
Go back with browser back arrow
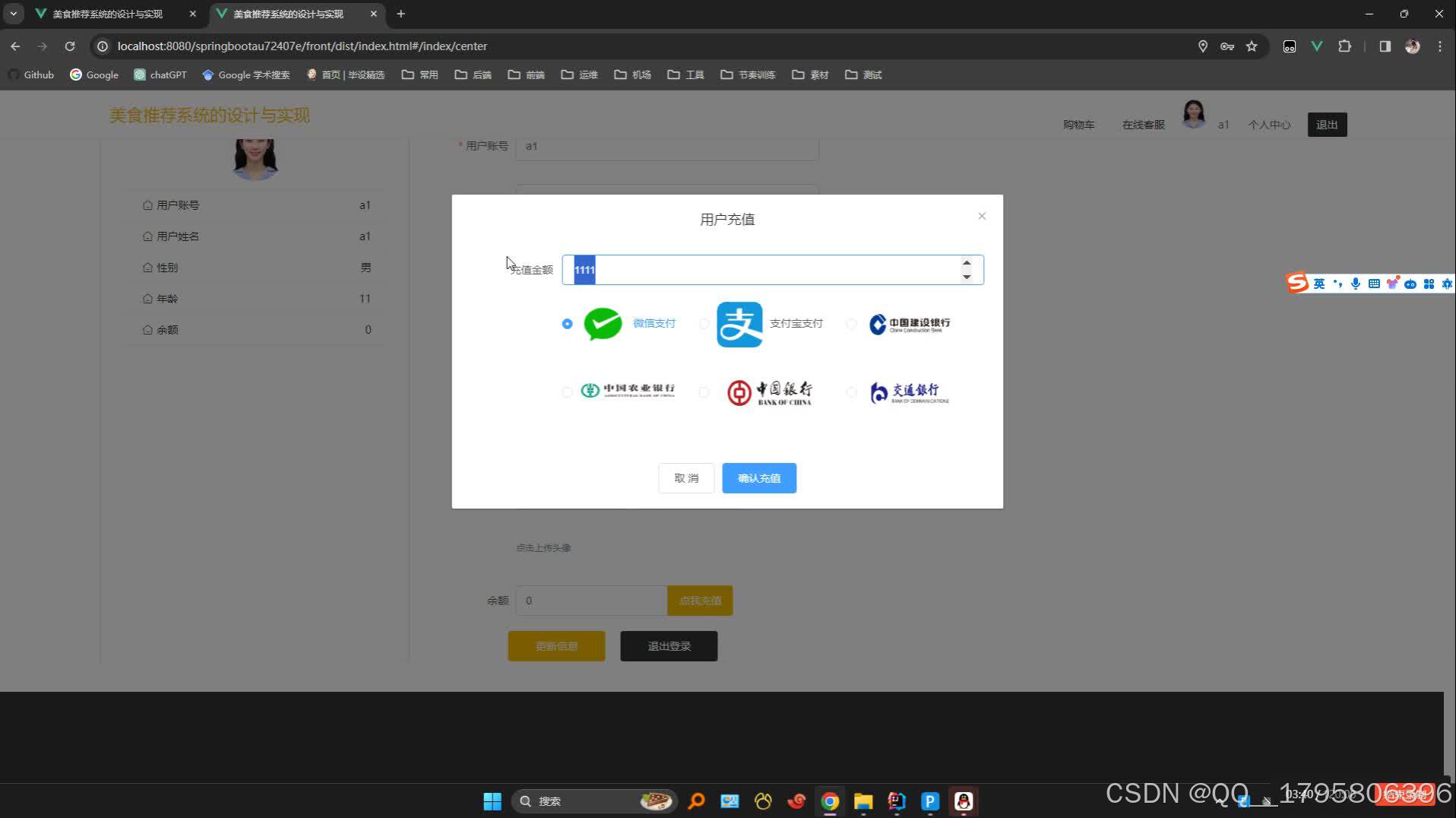15,46
